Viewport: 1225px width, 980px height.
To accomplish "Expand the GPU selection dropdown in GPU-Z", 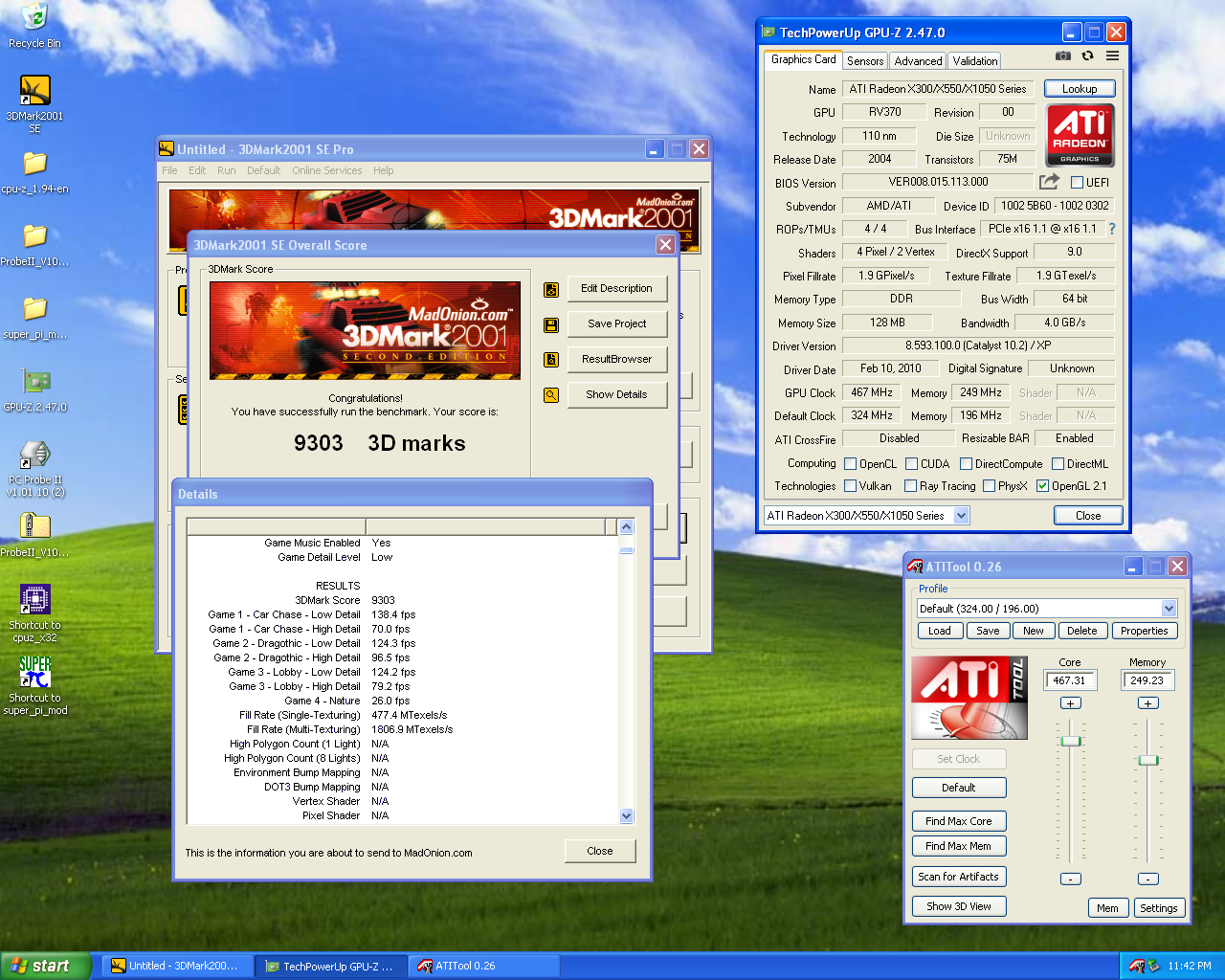I will pos(961,516).
